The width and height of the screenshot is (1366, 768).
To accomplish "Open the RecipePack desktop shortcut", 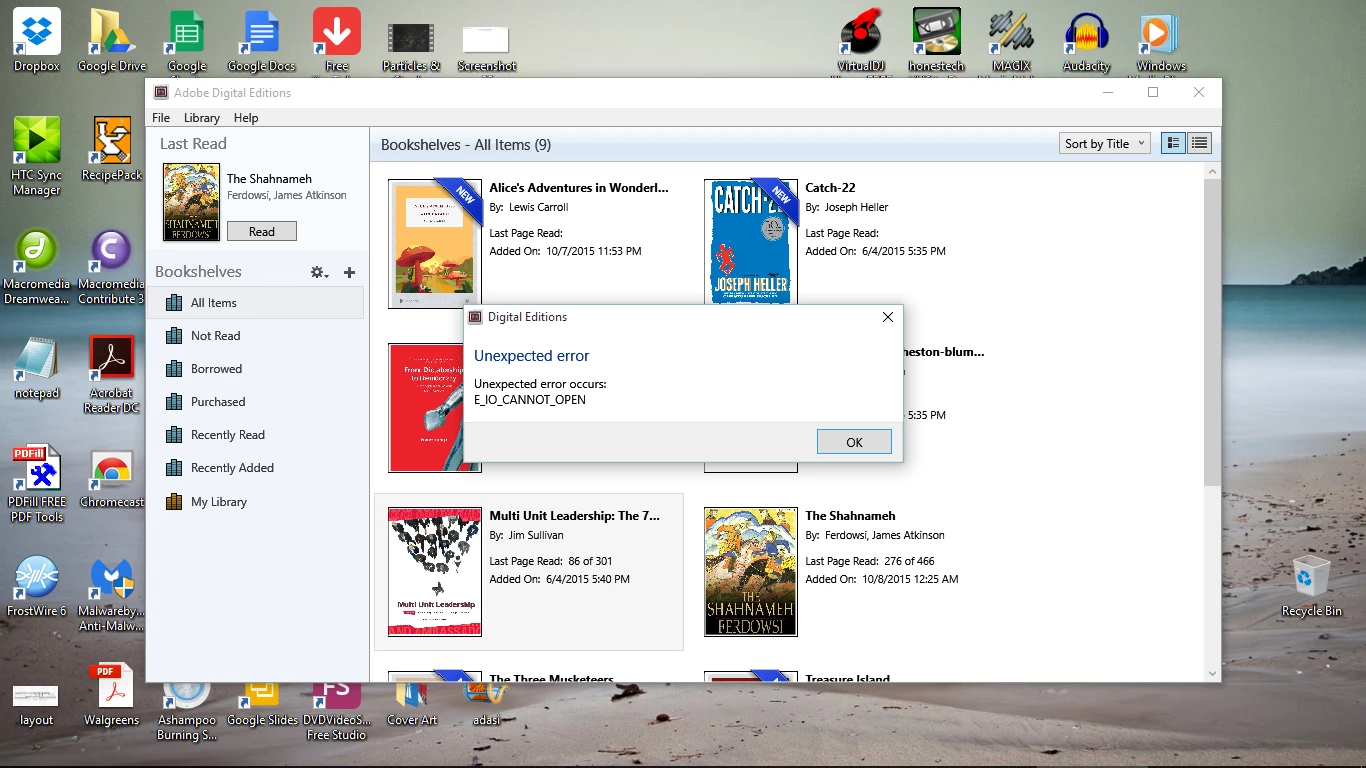I will (x=112, y=149).
